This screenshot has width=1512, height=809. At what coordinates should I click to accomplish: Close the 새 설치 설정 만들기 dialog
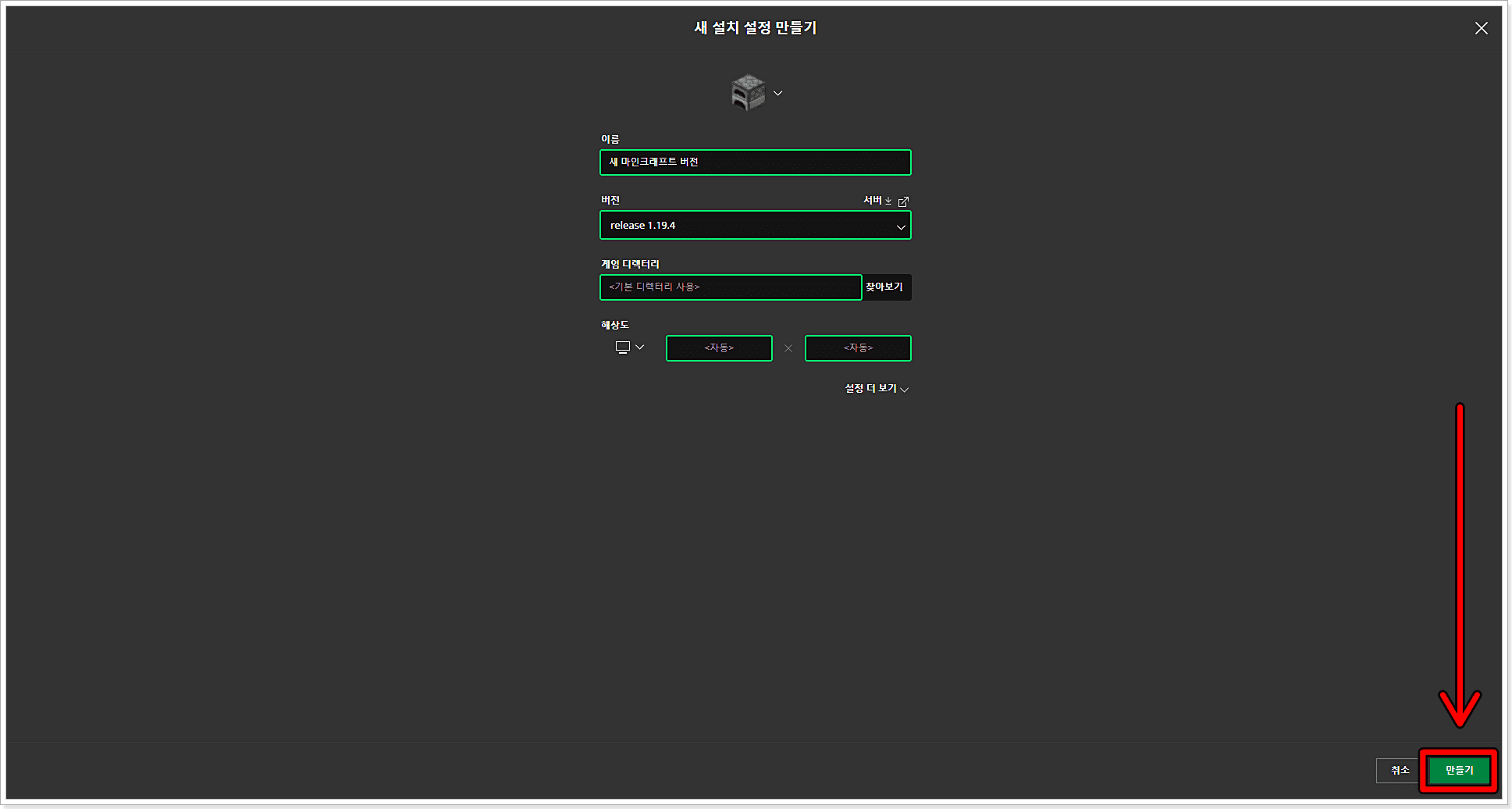1481,28
